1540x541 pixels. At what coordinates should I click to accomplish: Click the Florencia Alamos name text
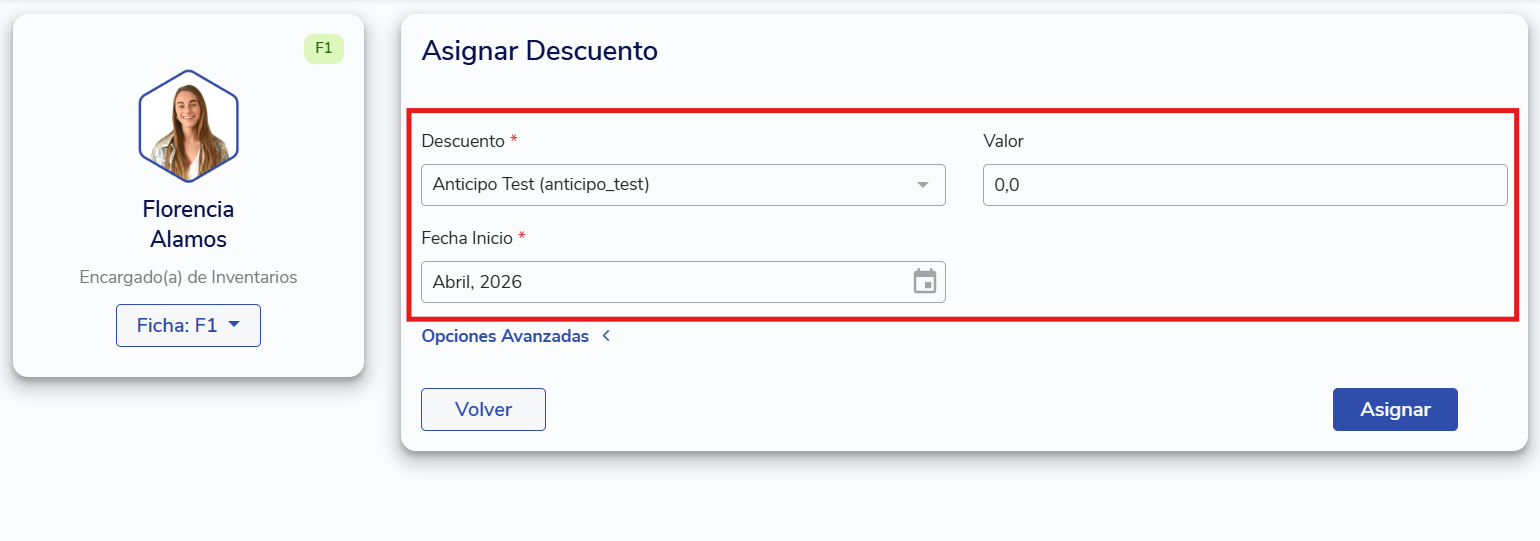tap(188, 224)
